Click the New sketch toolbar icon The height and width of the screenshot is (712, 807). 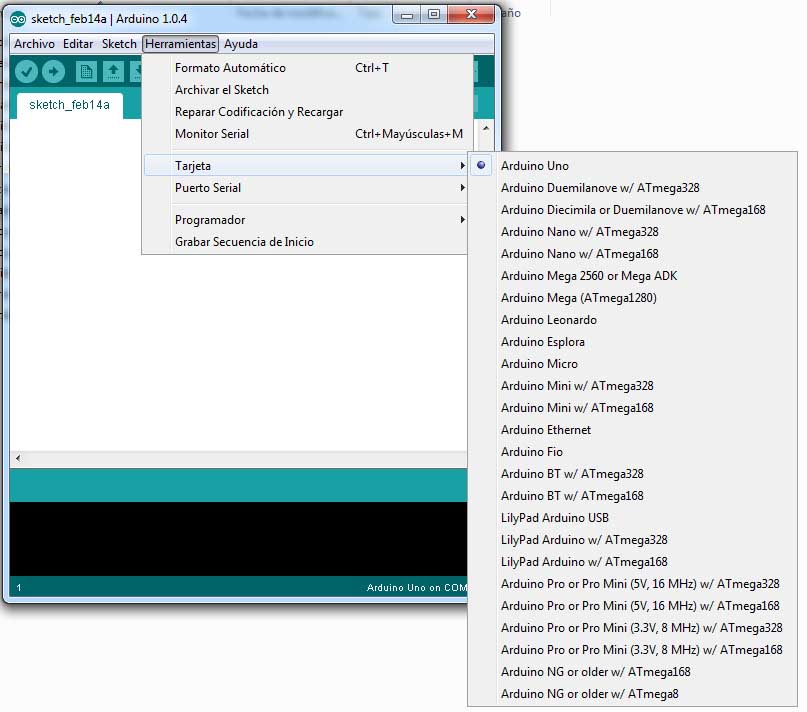pyautogui.click(x=86, y=72)
